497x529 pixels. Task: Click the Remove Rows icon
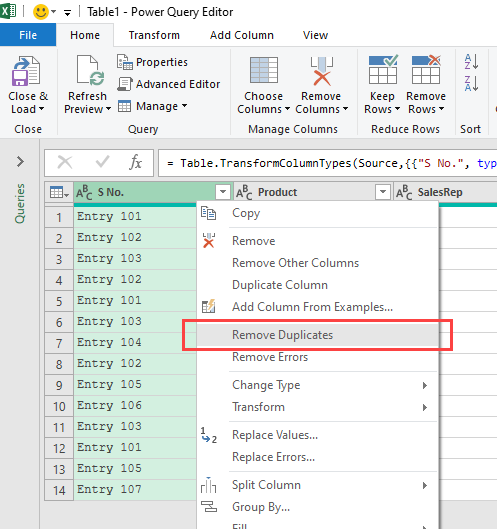(x=426, y=69)
